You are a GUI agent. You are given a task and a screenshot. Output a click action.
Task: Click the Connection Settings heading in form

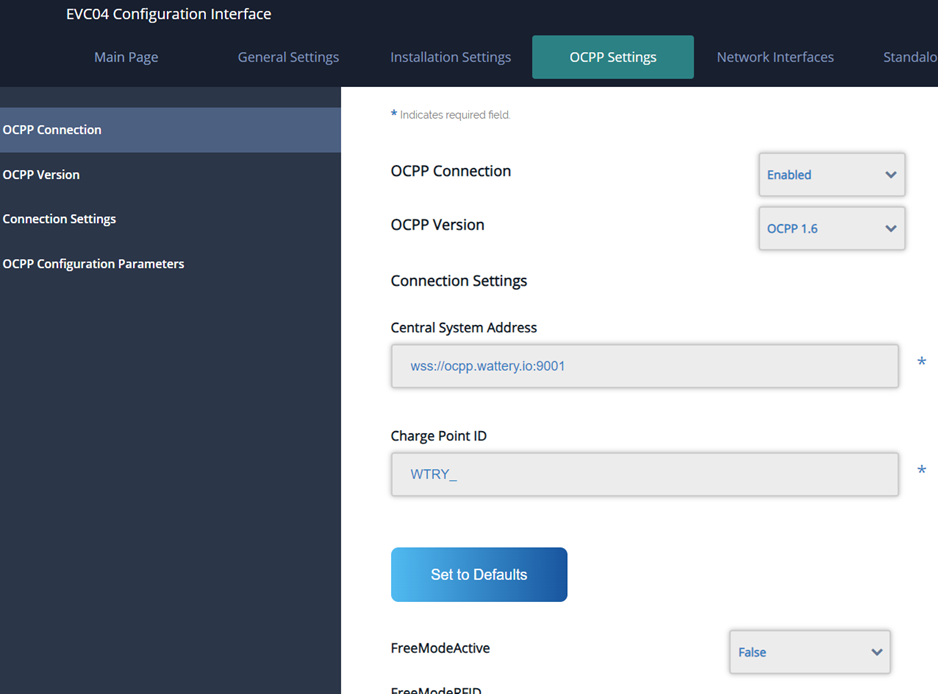coord(458,281)
